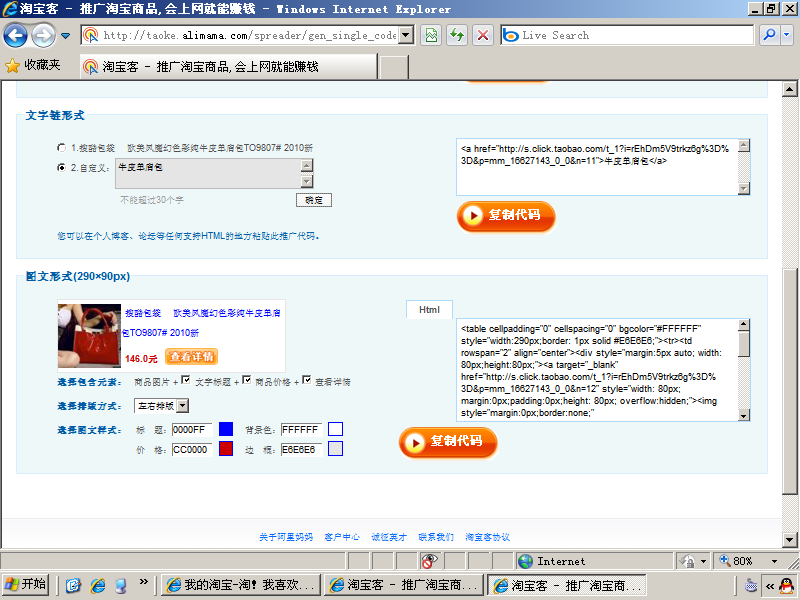The width and height of the screenshot is (800, 600).
Task: Open the 客户中心 footer link
Action: tap(342, 537)
